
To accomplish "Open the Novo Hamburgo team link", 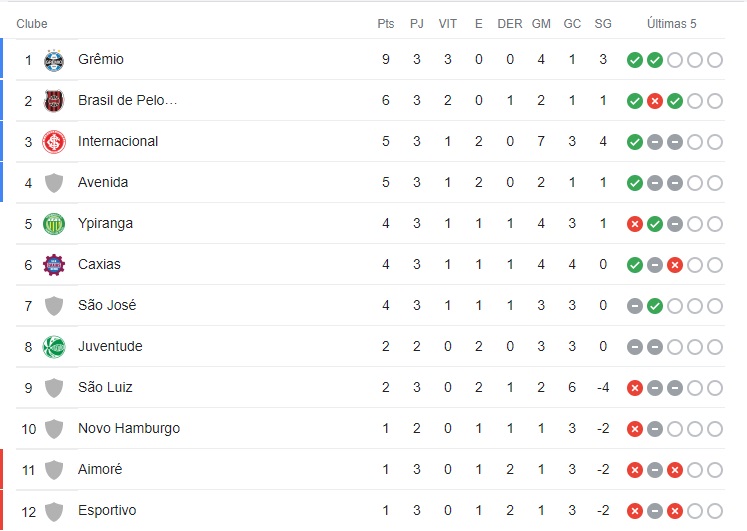I will click(x=129, y=429).
